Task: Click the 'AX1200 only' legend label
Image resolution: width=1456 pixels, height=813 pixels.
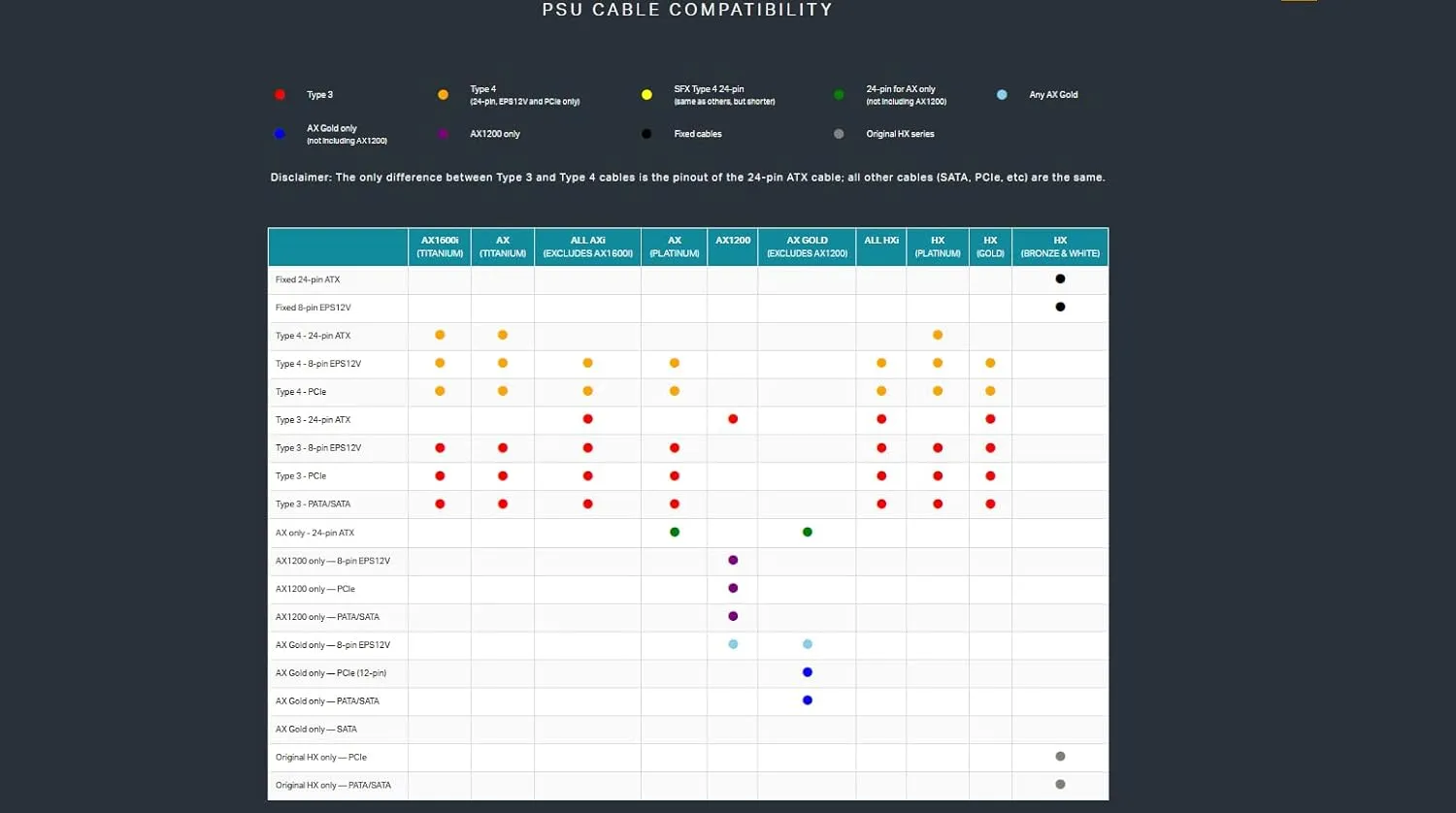Action: (x=495, y=134)
